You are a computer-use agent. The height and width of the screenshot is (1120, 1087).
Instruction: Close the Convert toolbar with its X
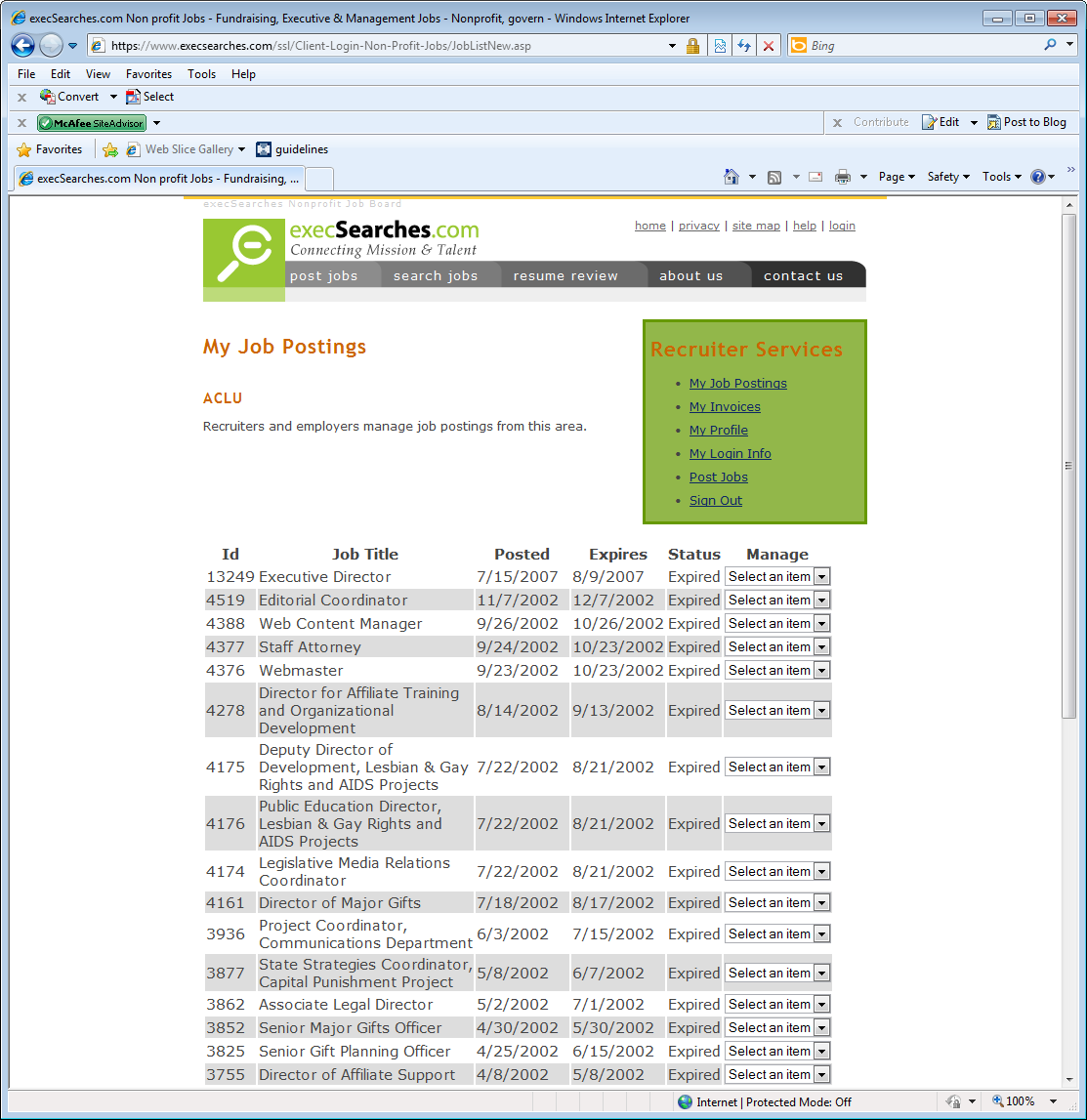pyautogui.click(x=21, y=97)
